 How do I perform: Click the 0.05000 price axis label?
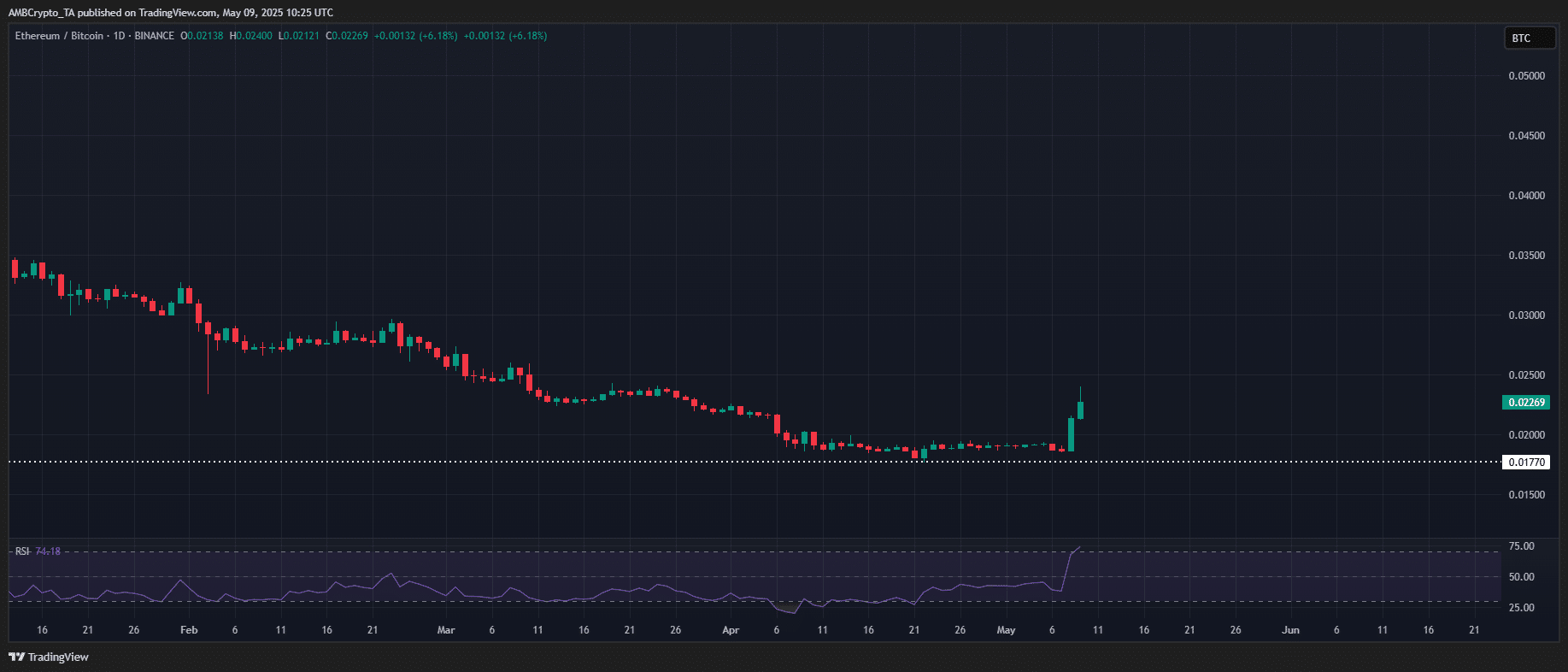pyautogui.click(x=1526, y=76)
